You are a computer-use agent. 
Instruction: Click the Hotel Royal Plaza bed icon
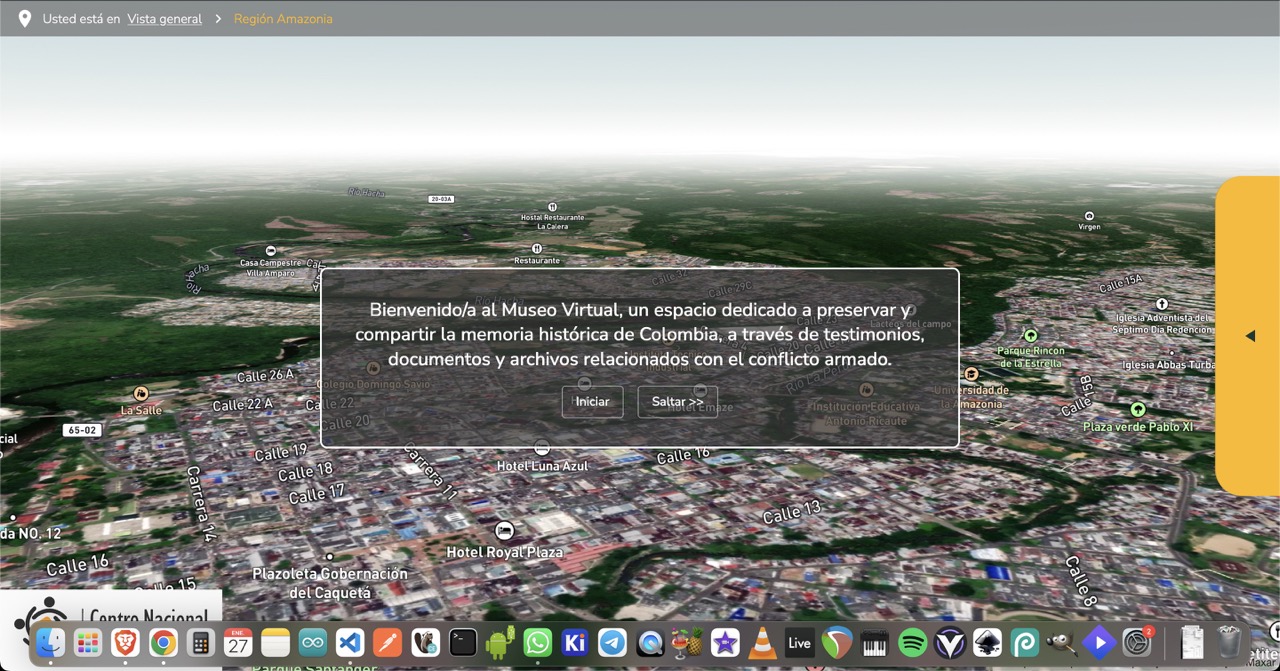(505, 530)
